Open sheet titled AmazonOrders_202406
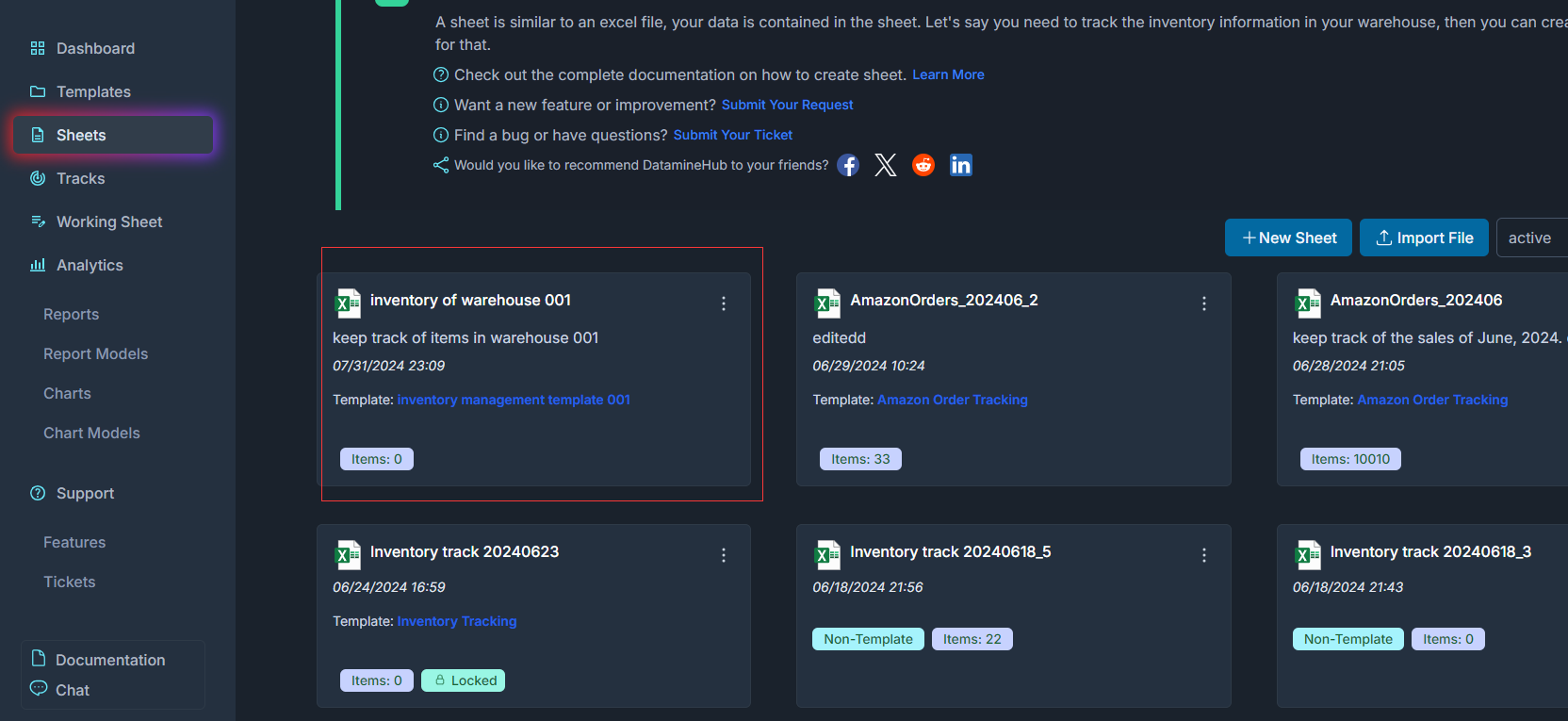The height and width of the screenshot is (721, 1568). 1416,300
